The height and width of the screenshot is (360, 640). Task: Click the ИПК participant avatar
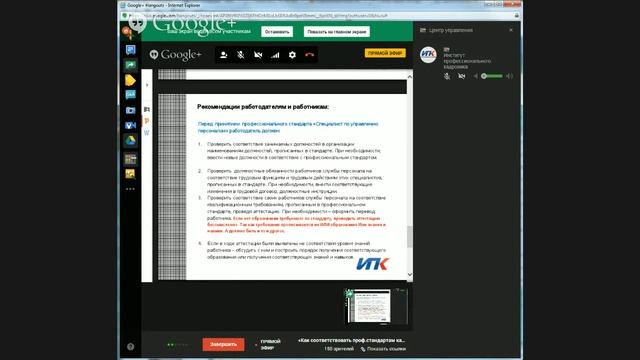coord(428,54)
